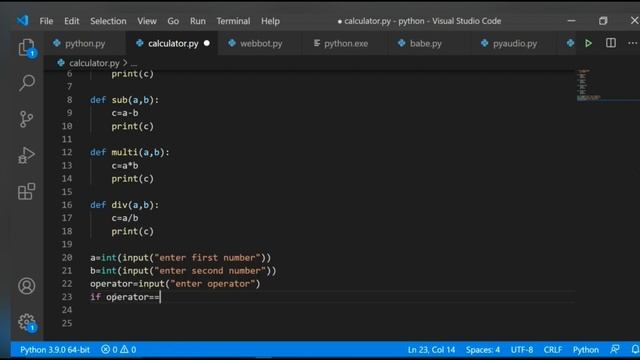
Task: Open the Source Control view
Action: pyautogui.click(x=27, y=119)
